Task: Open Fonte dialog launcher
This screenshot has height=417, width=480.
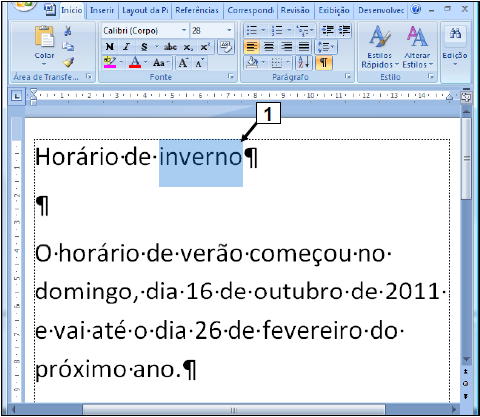Action: (x=231, y=77)
